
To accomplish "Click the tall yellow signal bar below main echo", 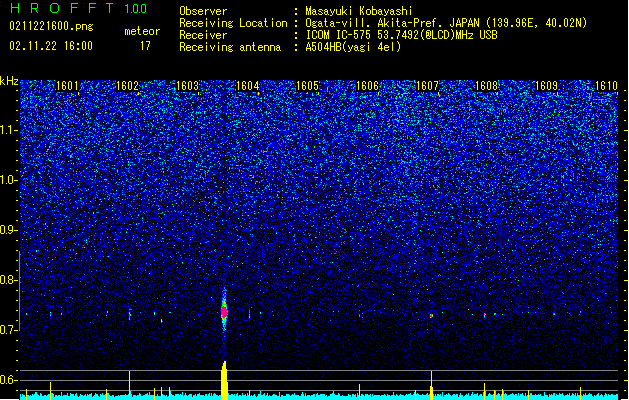I will pyautogui.click(x=225, y=380).
